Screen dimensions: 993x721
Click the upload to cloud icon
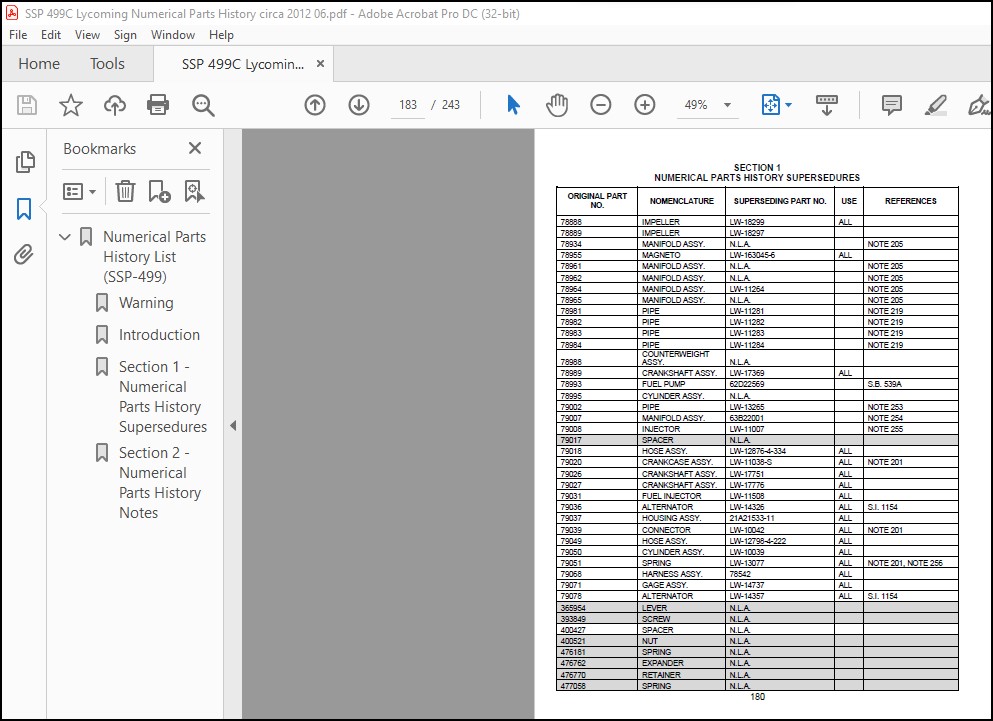[x=115, y=105]
